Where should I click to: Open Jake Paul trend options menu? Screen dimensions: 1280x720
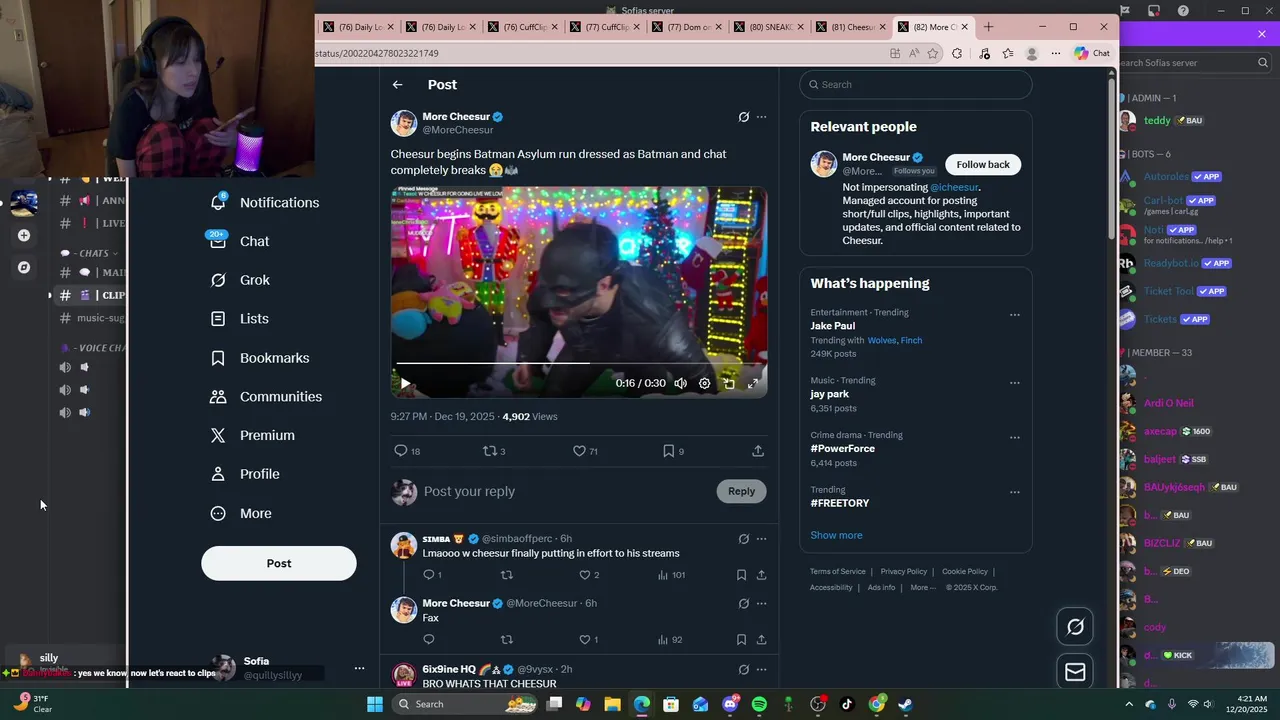[x=1015, y=315]
